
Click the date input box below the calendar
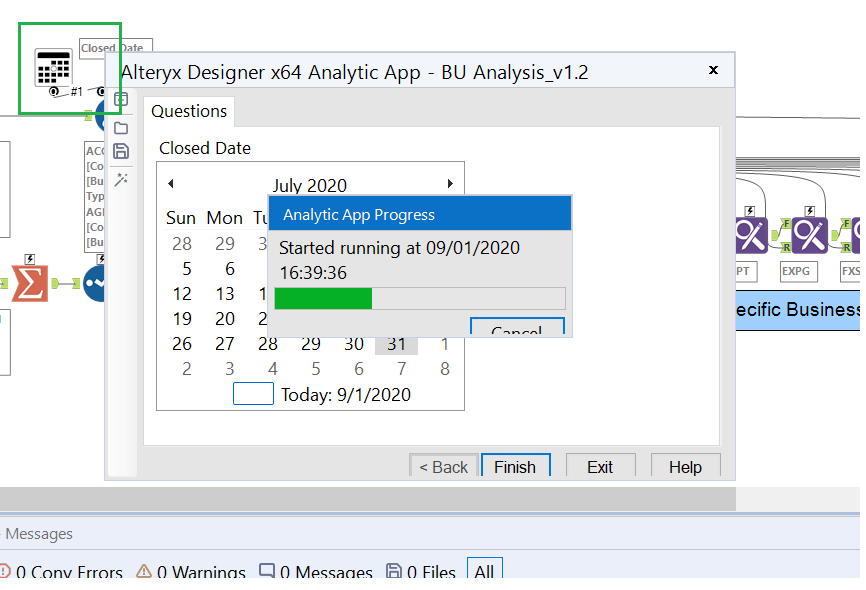(253, 393)
